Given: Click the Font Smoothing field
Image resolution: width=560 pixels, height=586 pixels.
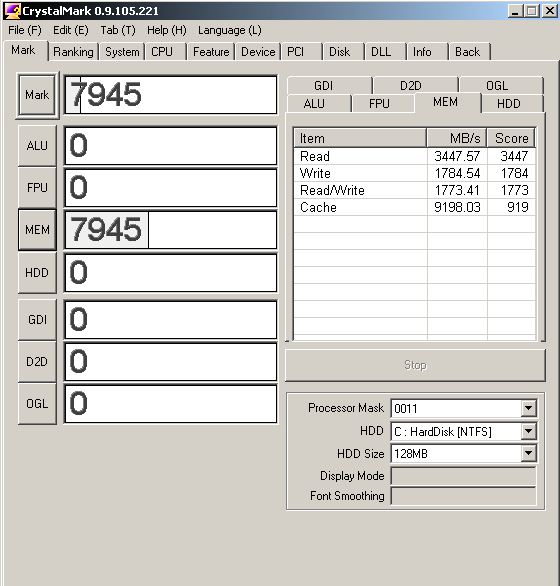Looking at the screenshot, I should coord(463,496).
